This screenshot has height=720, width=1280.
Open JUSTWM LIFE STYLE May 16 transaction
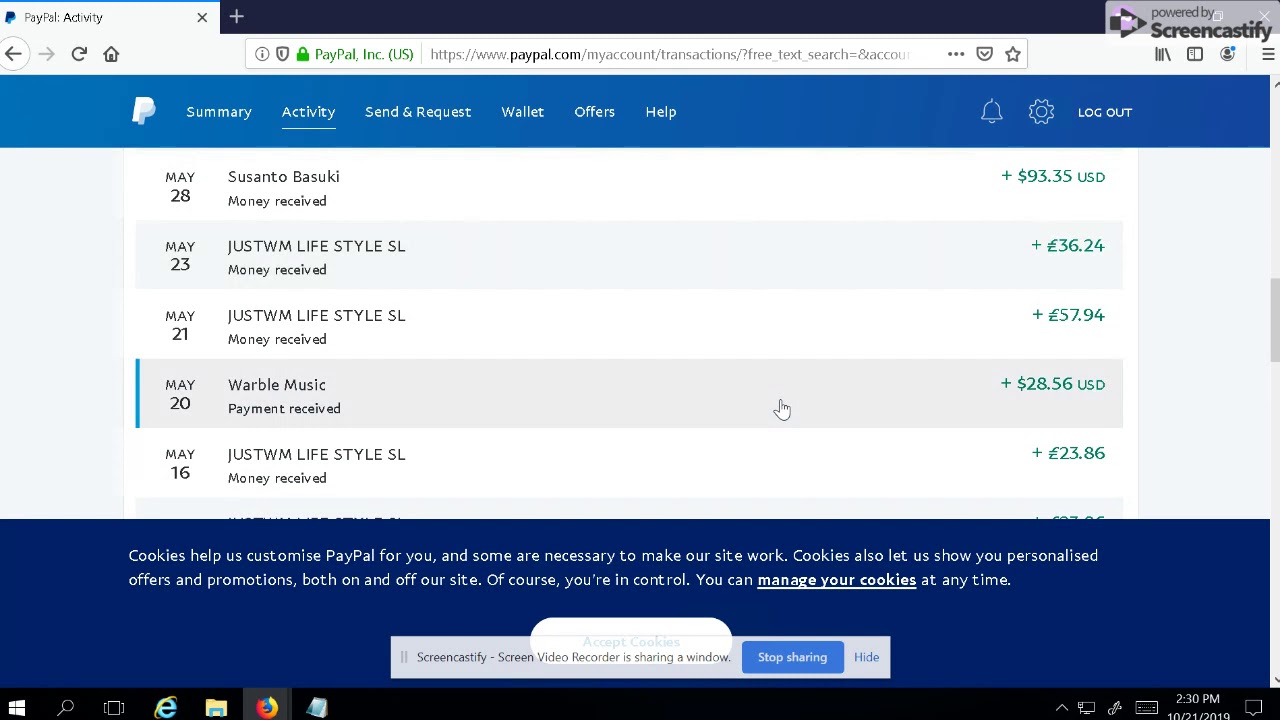pos(629,464)
